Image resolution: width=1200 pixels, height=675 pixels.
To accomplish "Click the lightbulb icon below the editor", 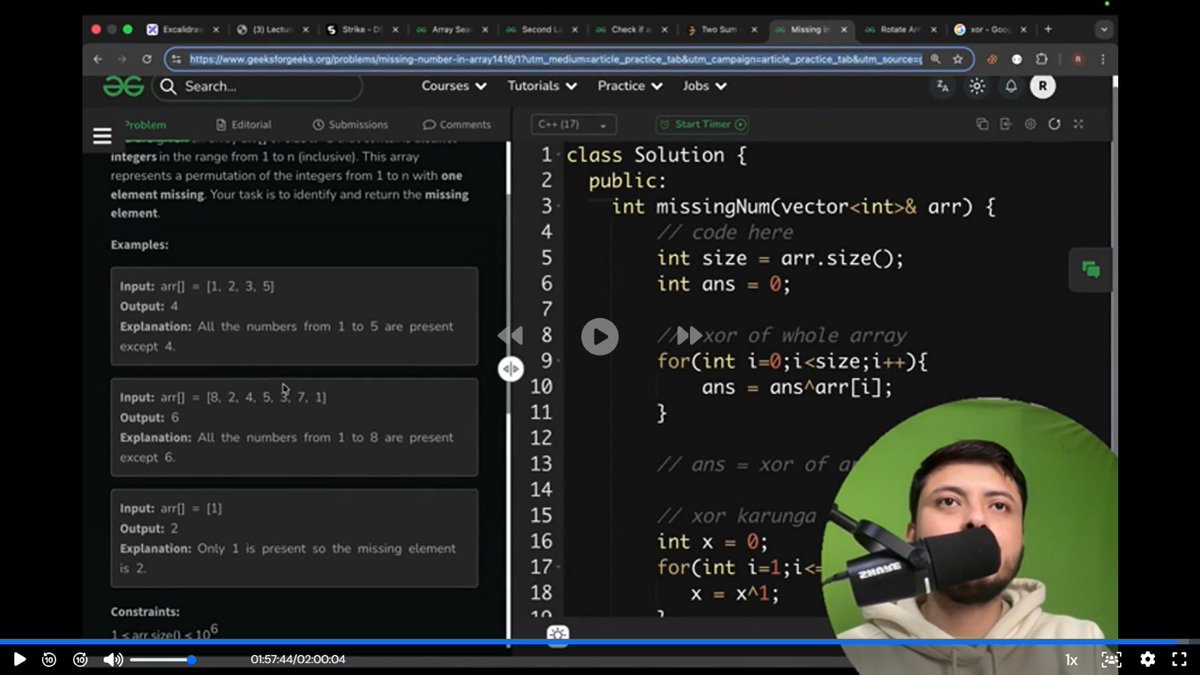I will click(558, 633).
